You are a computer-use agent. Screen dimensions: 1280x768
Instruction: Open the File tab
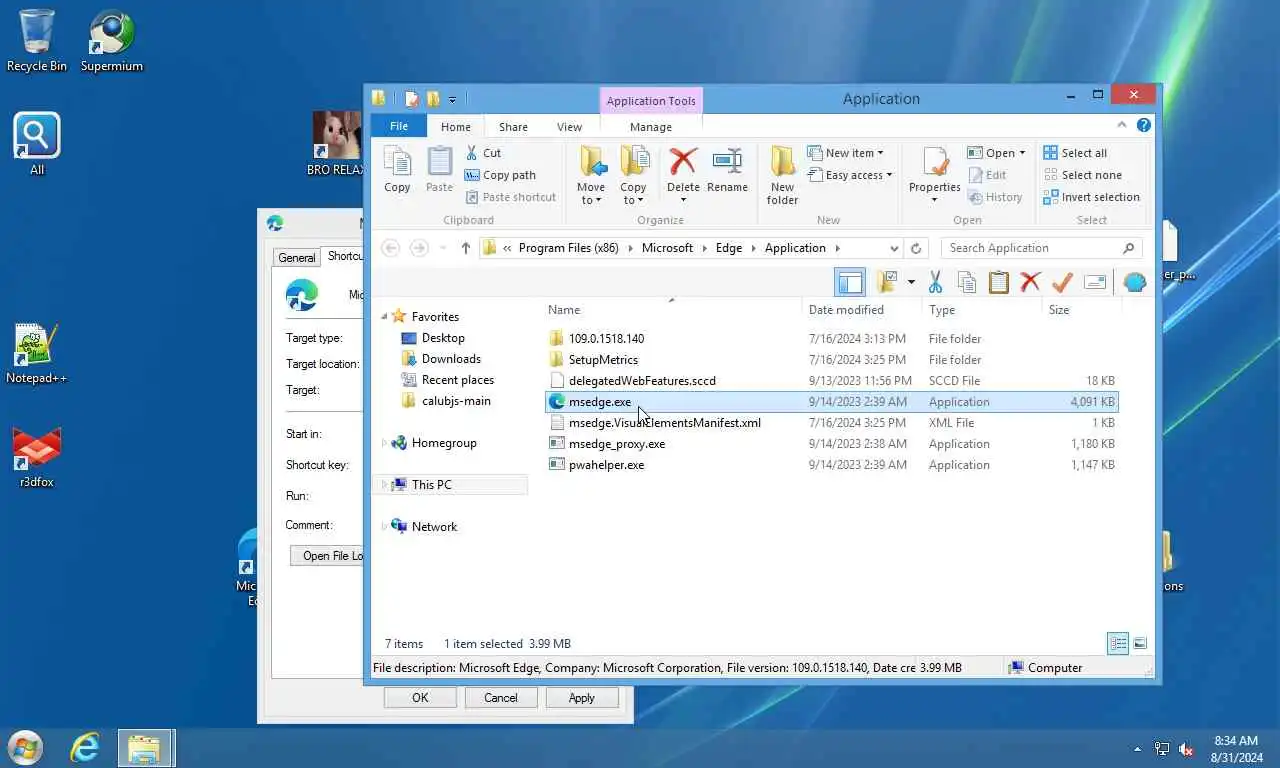(x=399, y=126)
